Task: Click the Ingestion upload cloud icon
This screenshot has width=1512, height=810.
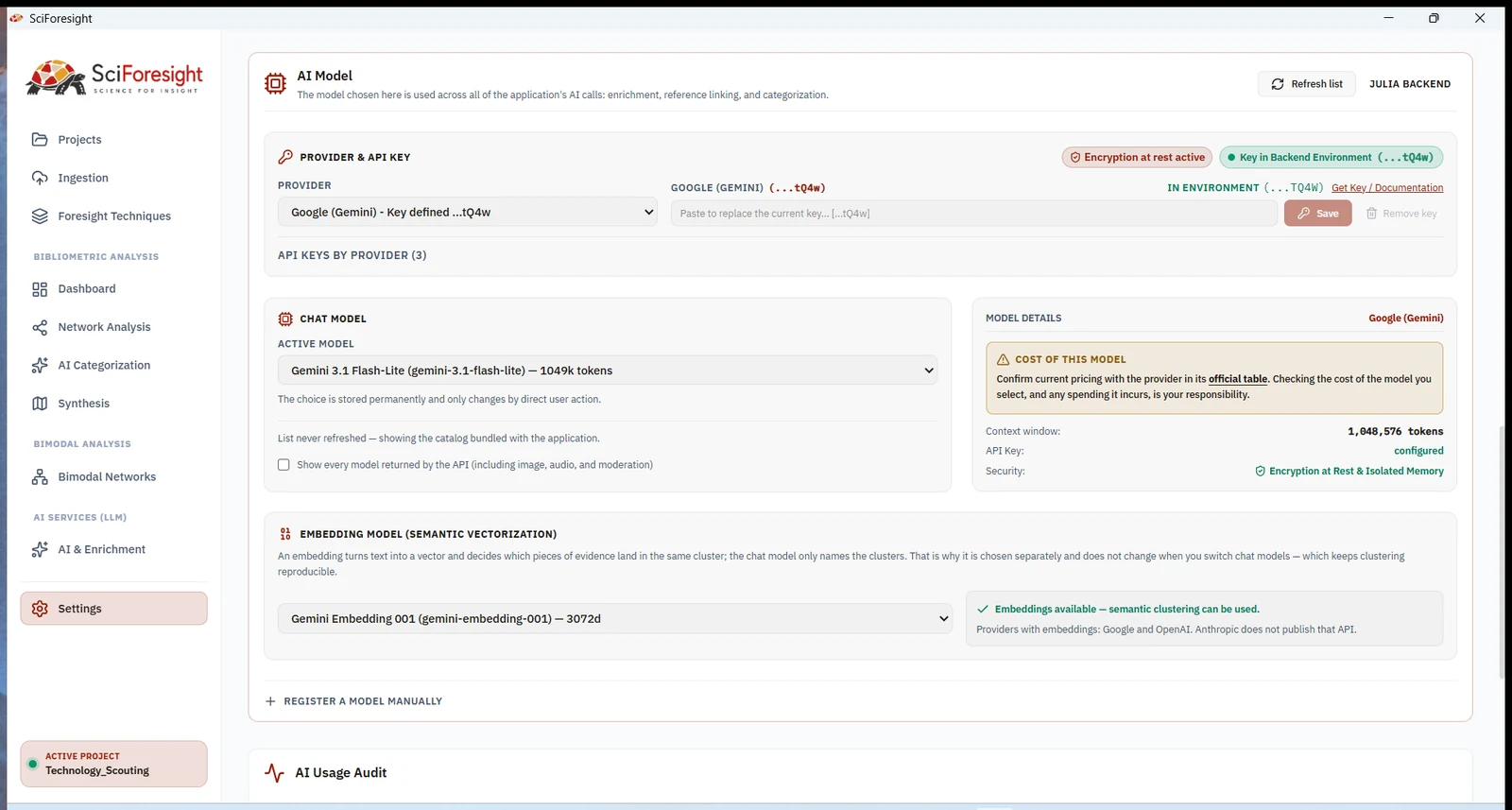Action: [40, 178]
